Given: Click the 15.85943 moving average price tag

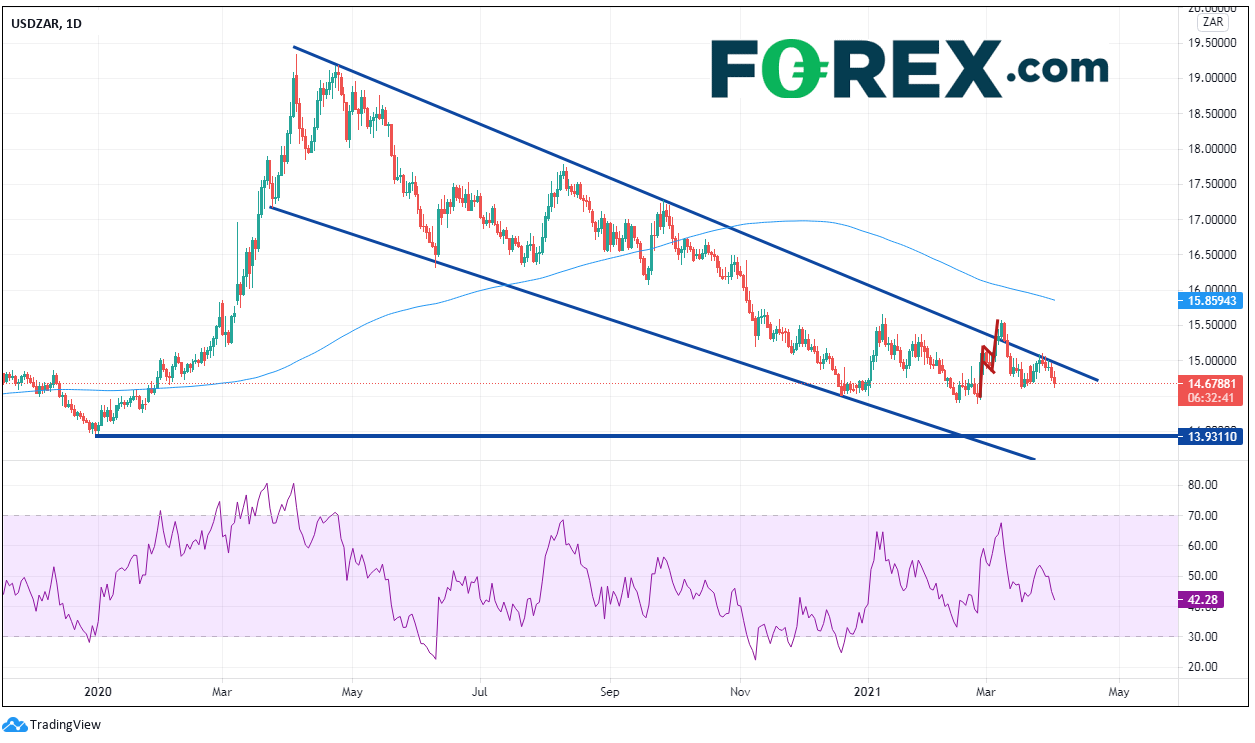Looking at the screenshot, I should tap(1213, 299).
